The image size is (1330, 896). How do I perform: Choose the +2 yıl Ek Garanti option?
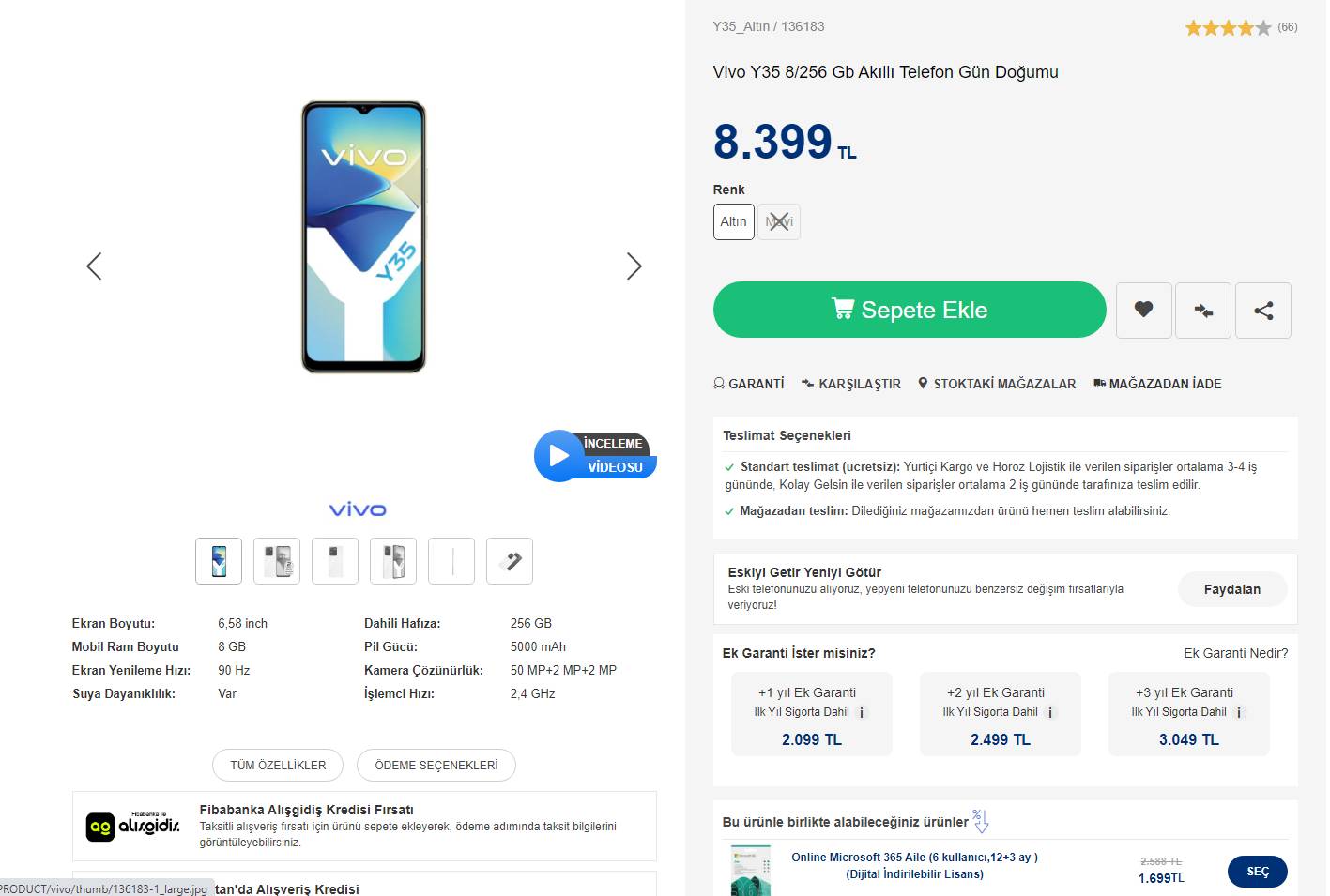pyautogui.click(x=1000, y=714)
